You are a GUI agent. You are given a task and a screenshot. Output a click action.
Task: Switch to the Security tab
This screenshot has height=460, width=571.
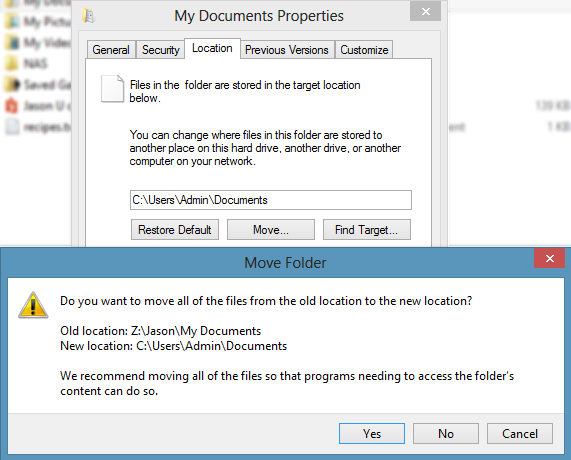(x=161, y=50)
